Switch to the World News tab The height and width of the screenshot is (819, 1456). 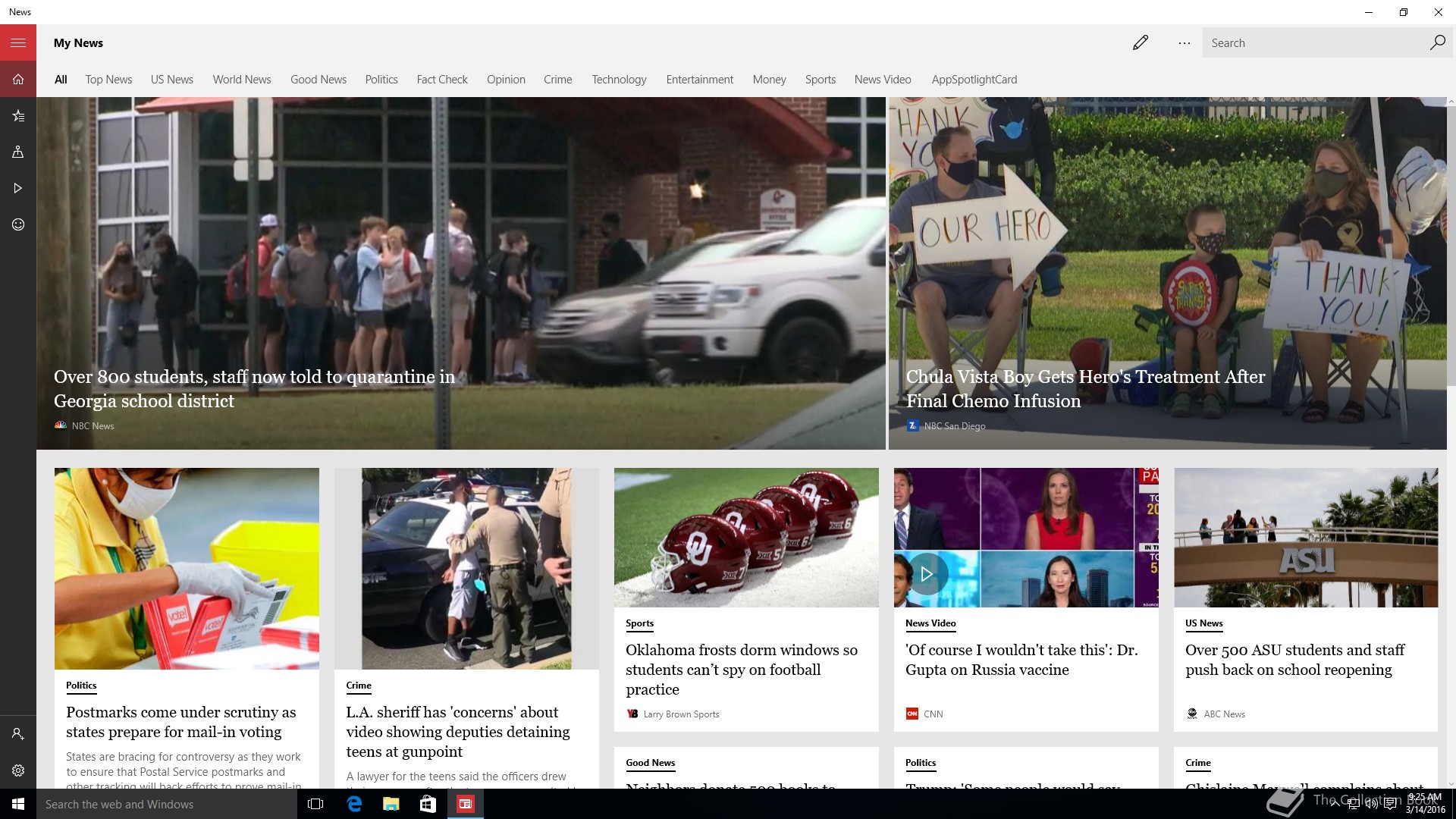[x=242, y=79]
